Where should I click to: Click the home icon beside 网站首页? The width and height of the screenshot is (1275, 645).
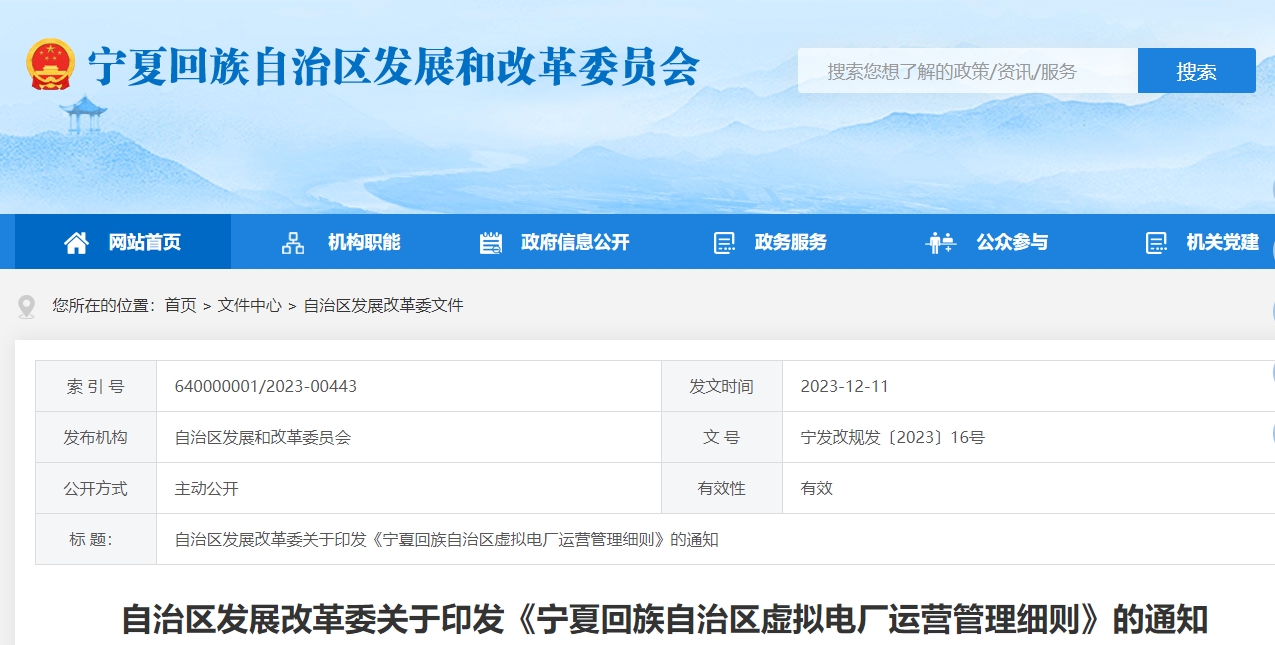tap(76, 242)
